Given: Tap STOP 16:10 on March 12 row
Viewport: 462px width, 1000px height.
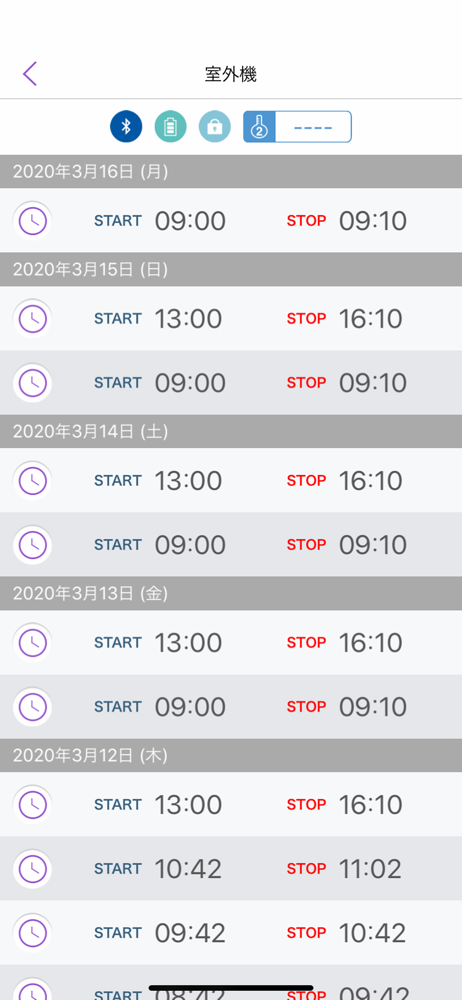Looking at the screenshot, I should pyautogui.click(x=345, y=804).
